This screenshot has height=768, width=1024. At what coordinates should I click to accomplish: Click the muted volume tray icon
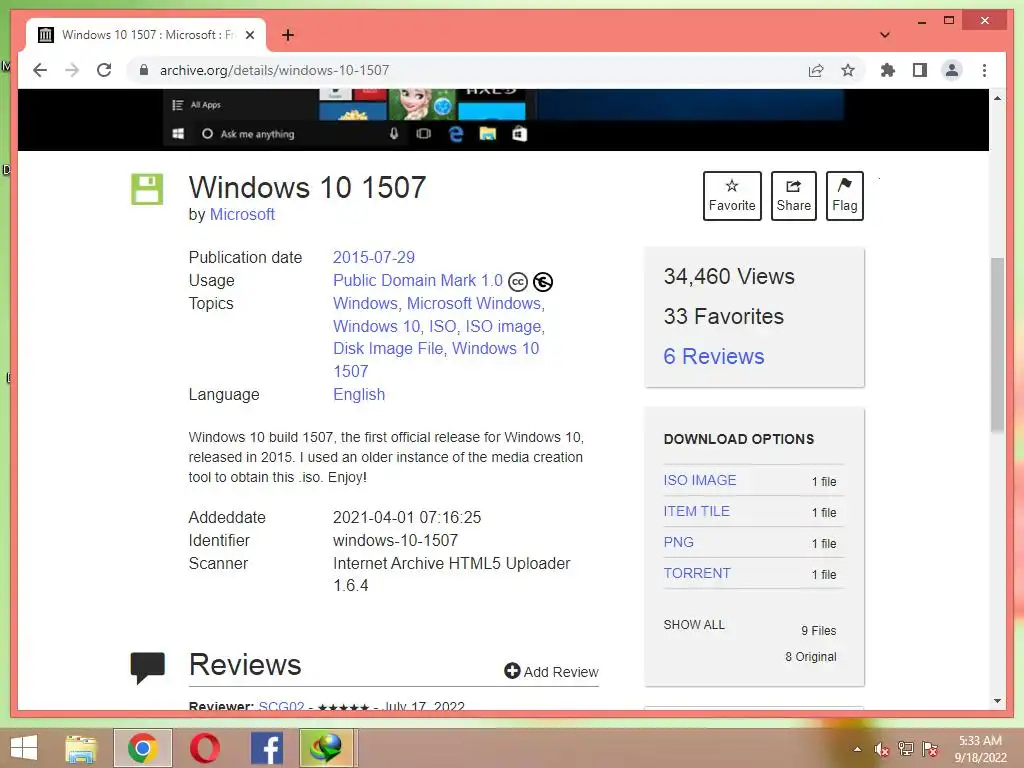tap(882, 749)
